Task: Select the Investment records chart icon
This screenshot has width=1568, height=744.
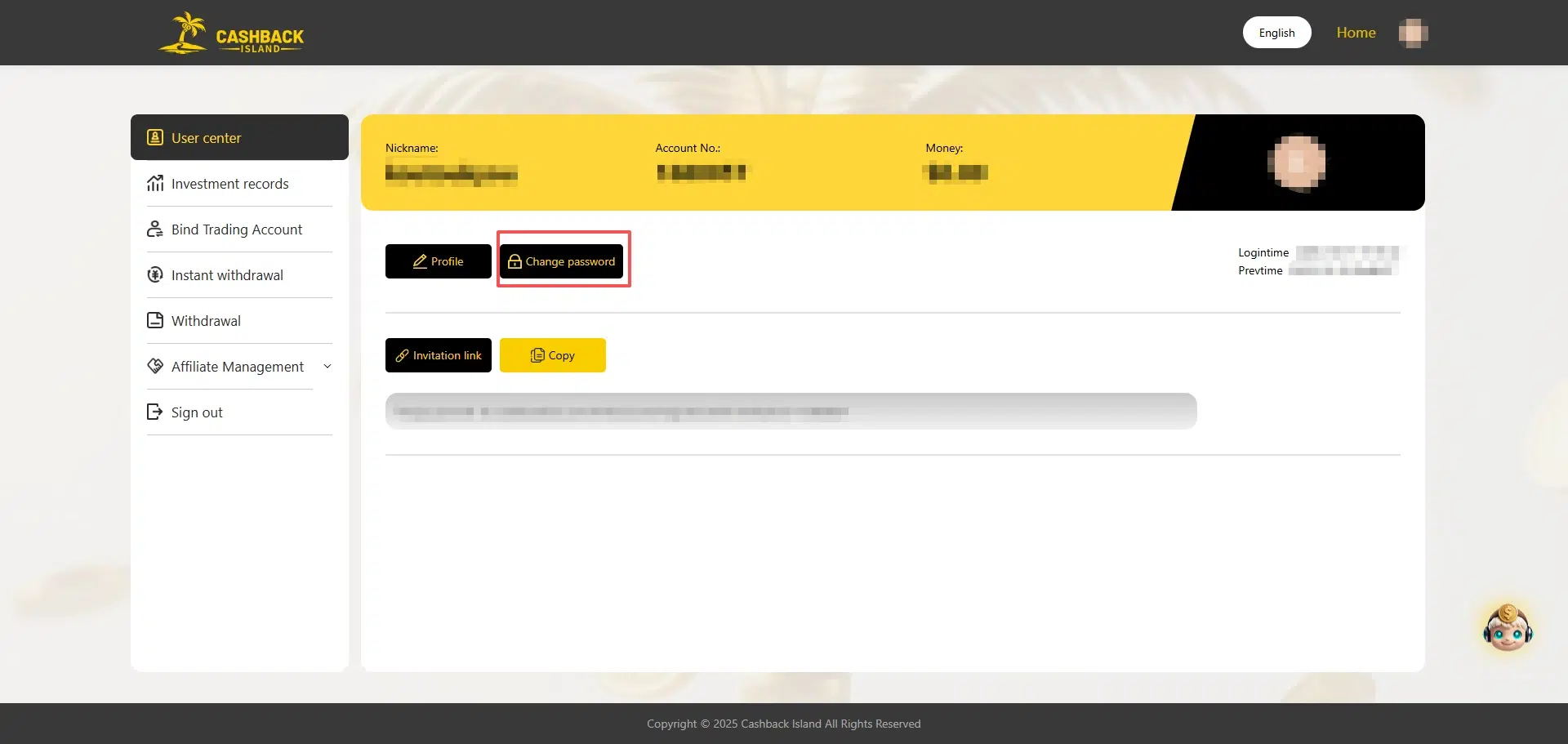Action: (x=155, y=183)
